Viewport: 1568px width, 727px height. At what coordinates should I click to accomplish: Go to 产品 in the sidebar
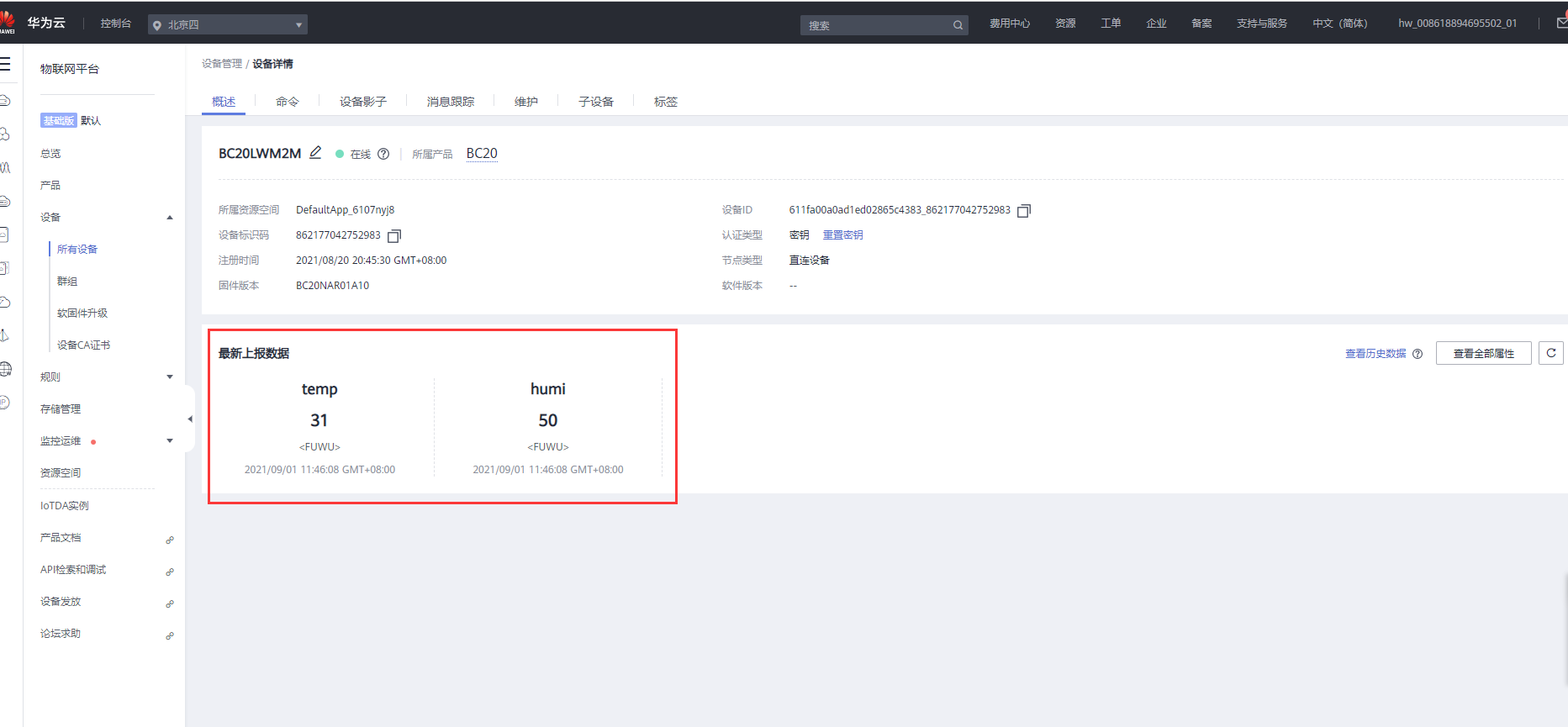[50, 186]
